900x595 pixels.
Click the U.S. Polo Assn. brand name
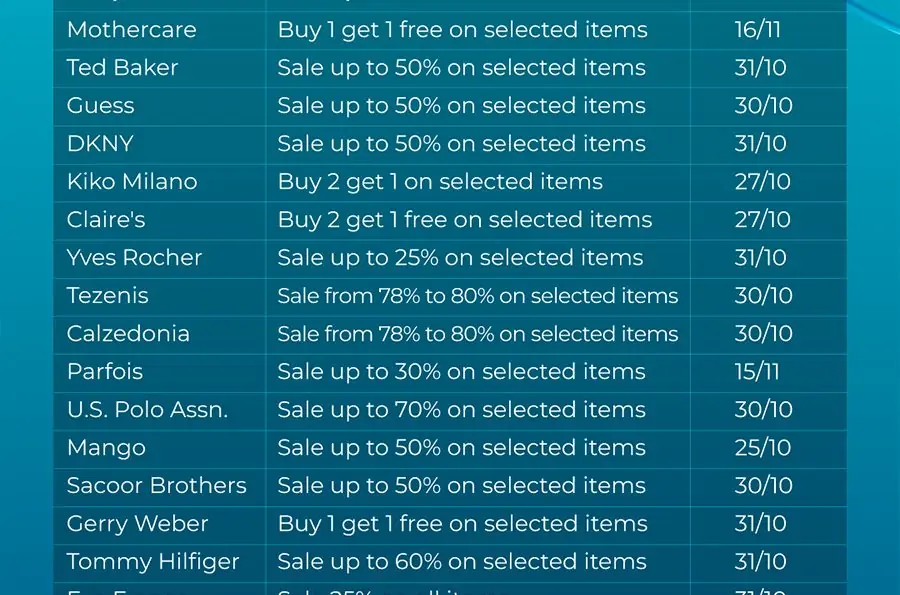coord(148,410)
